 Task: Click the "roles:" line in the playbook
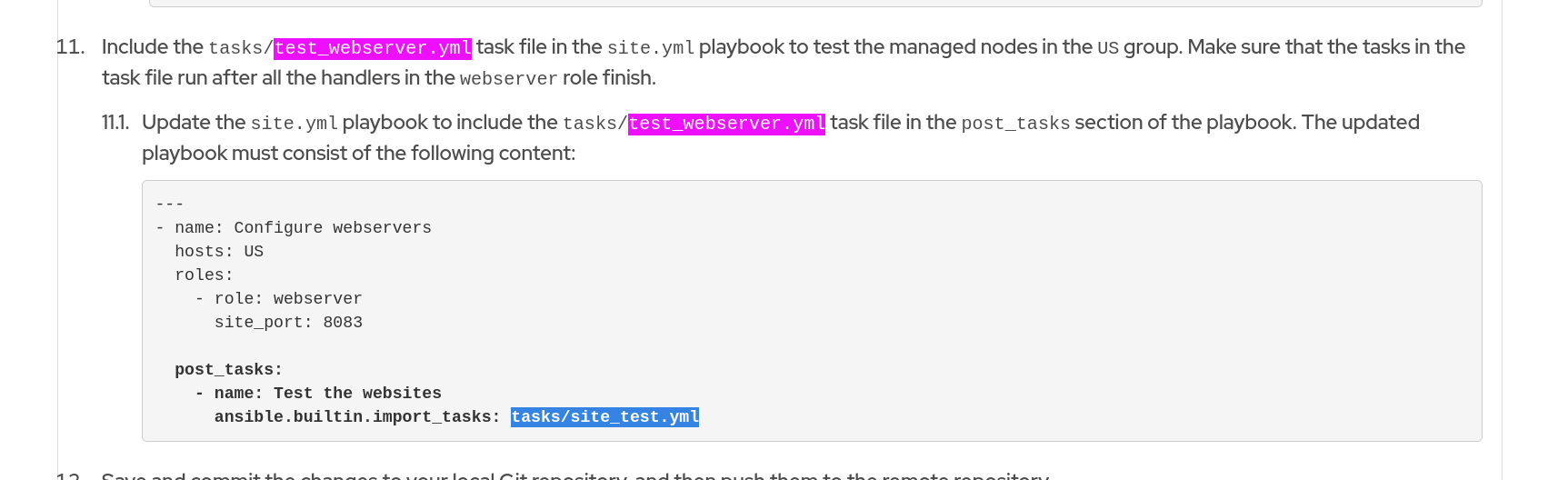coord(204,275)
